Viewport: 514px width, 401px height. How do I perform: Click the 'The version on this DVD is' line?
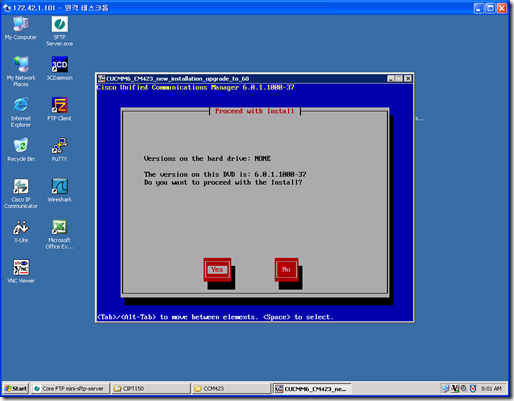[x=225, y=174]
